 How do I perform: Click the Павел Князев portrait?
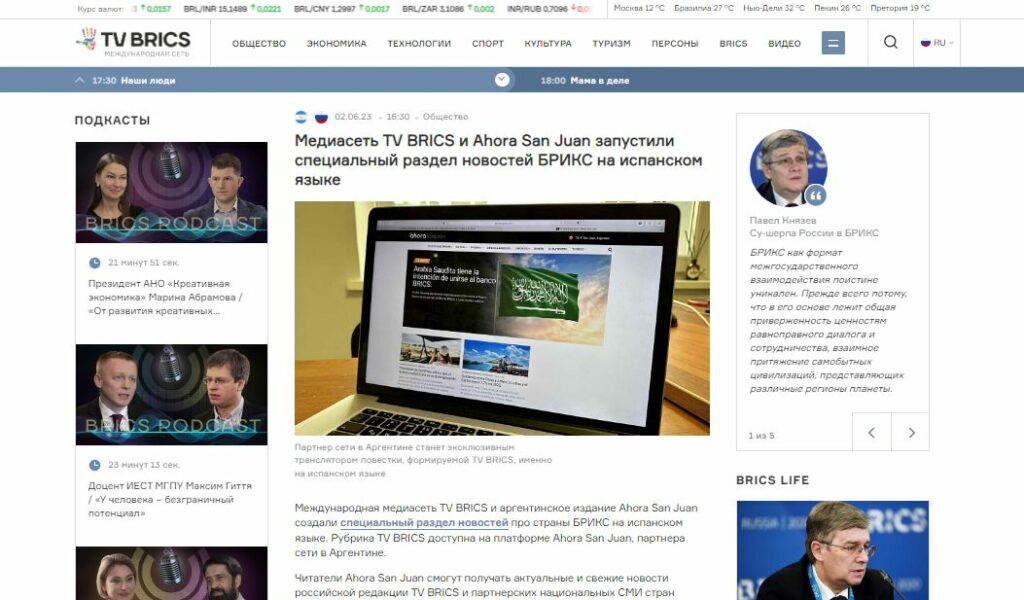pos(788,167)
